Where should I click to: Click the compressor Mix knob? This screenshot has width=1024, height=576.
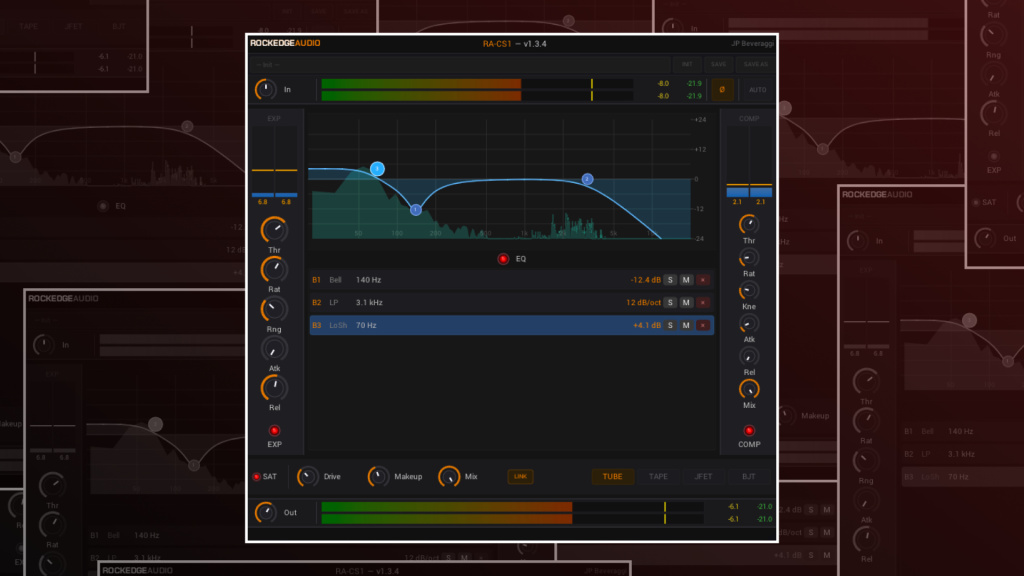click(x=748, y=389)
